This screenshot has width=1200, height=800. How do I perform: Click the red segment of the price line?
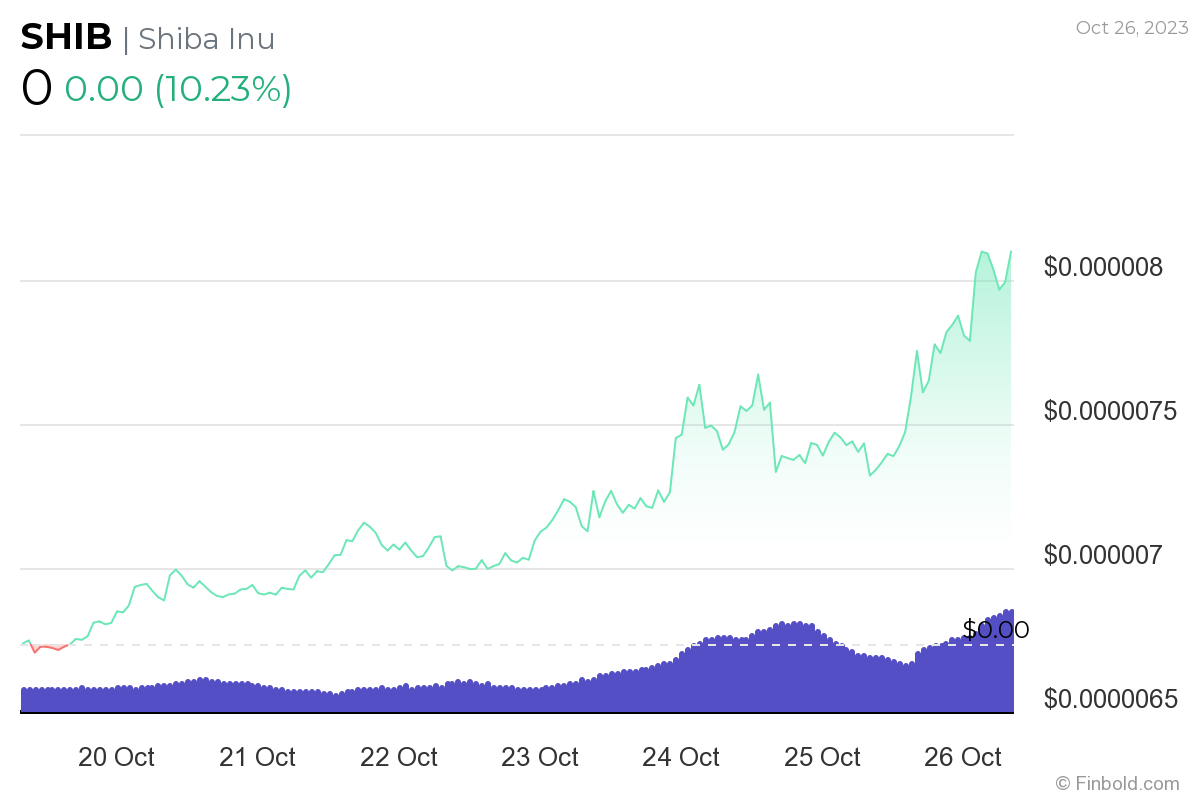[48, 648]
